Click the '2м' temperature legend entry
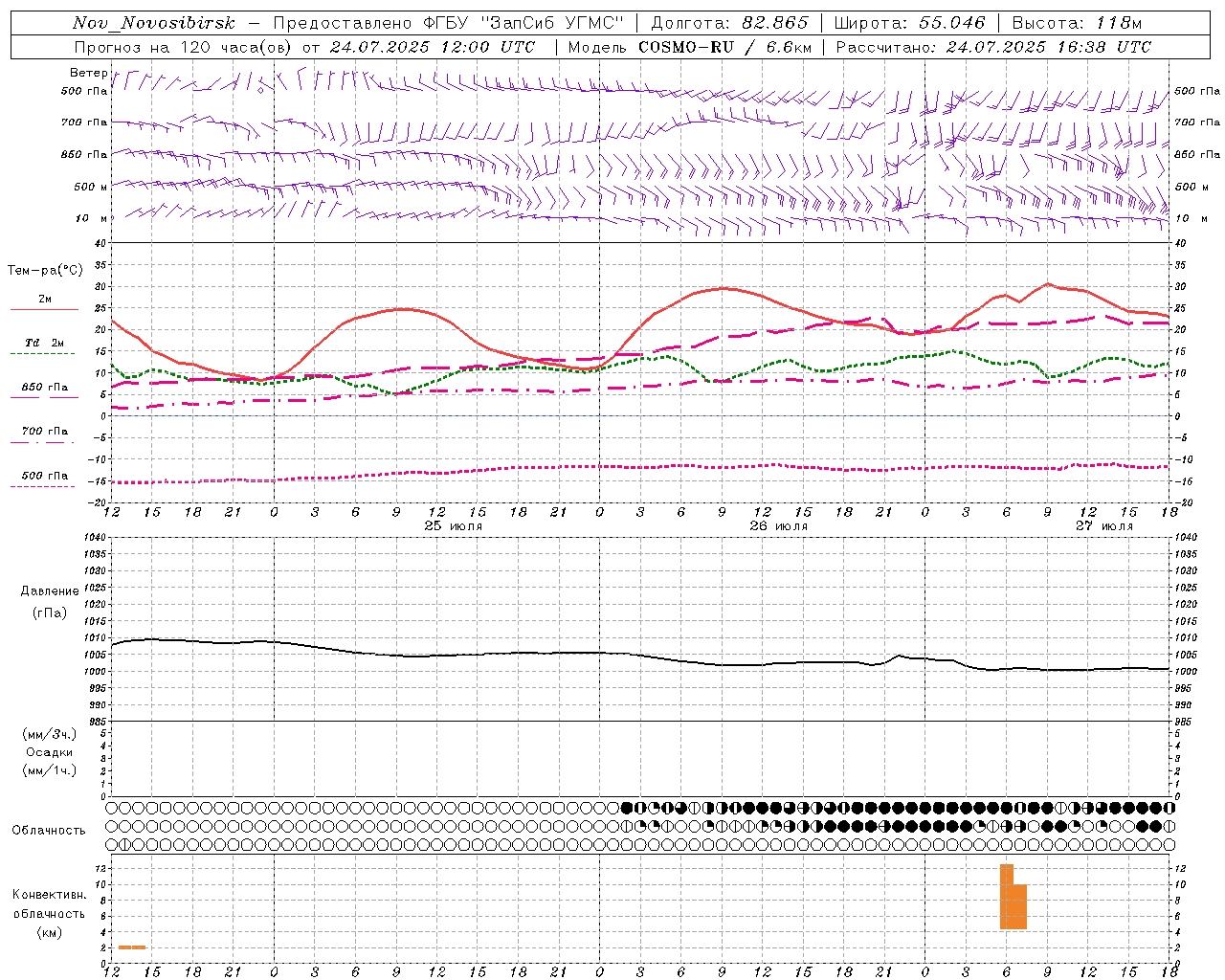 (x=45, y=300)
